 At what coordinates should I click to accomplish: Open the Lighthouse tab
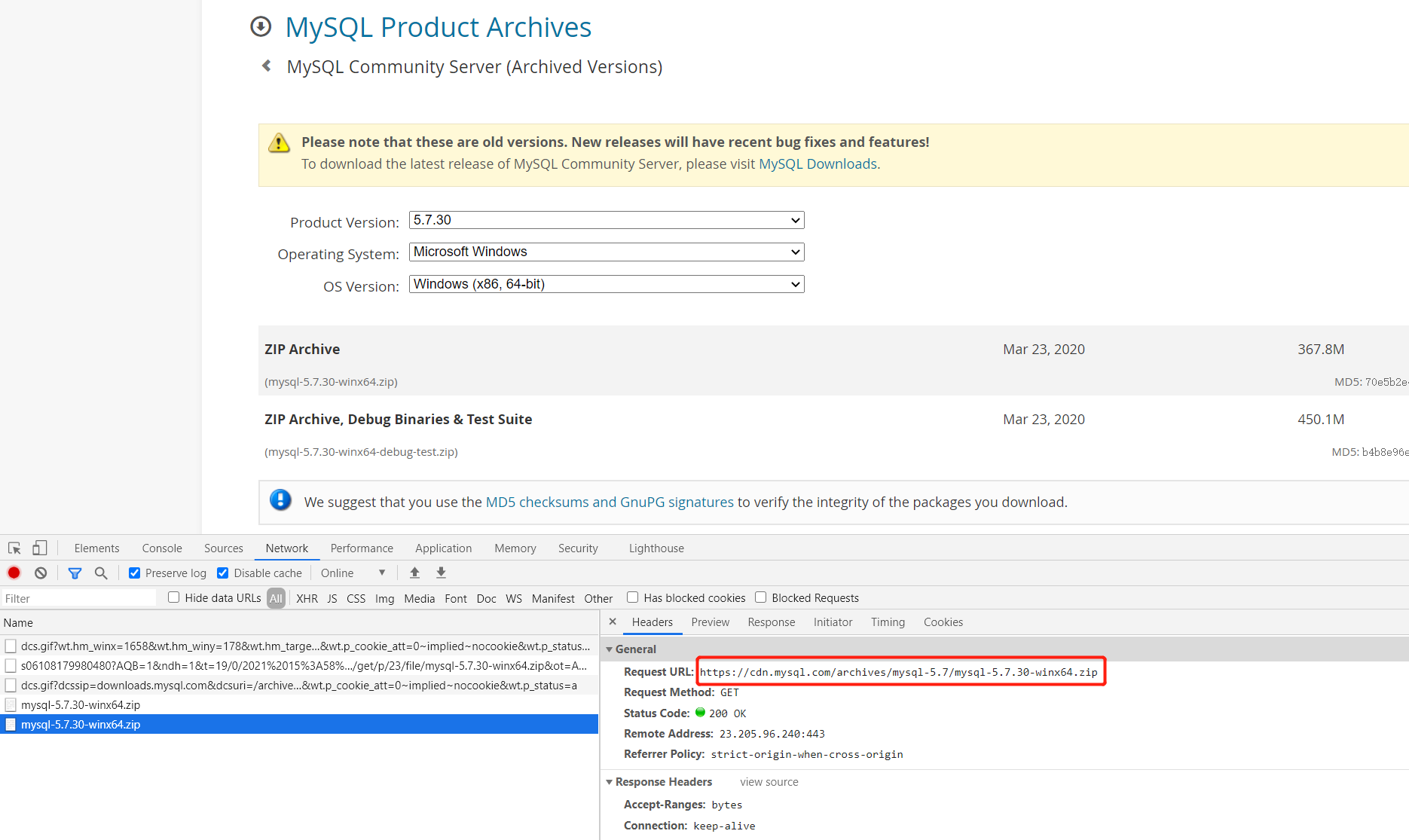click(x=657, y=548)
